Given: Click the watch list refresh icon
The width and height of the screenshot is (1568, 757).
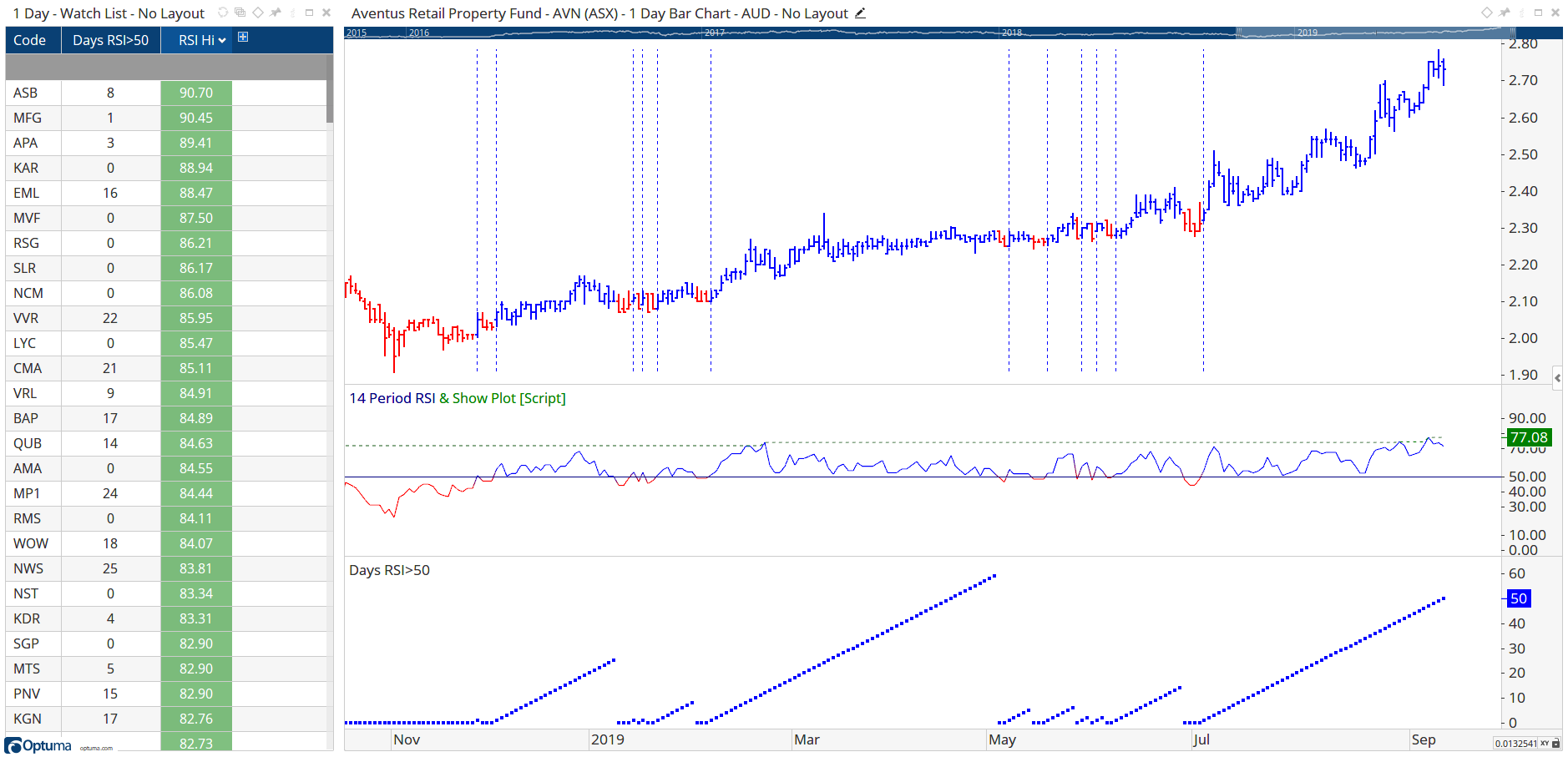Looking at the screenshot, I should pyautogui.click(x=223, y=13).
